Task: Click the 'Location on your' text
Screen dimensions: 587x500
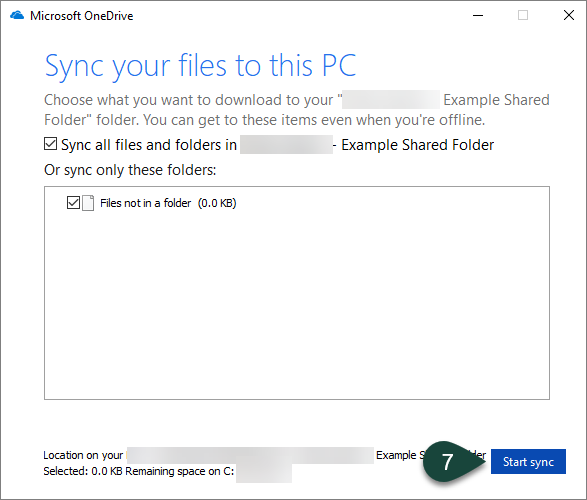Action: [83, 455]
